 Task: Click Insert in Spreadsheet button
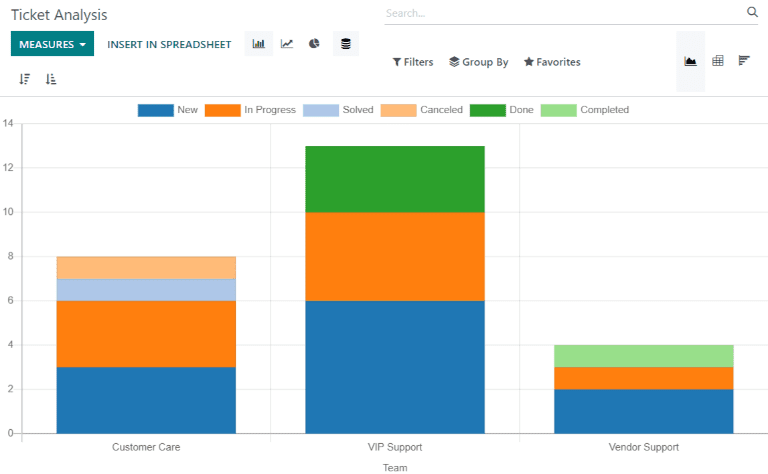click(169, 44)
